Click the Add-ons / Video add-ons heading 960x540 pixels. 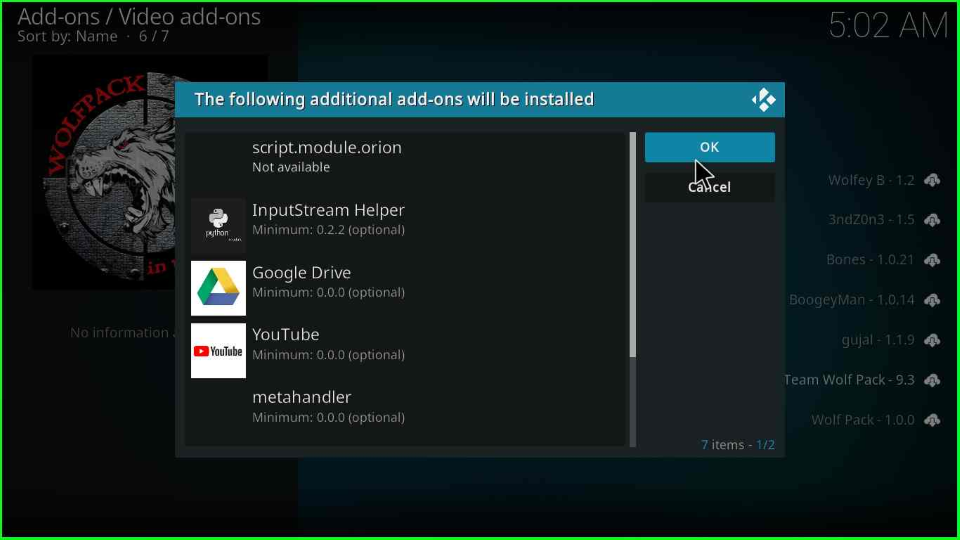(x=139, y=17)
